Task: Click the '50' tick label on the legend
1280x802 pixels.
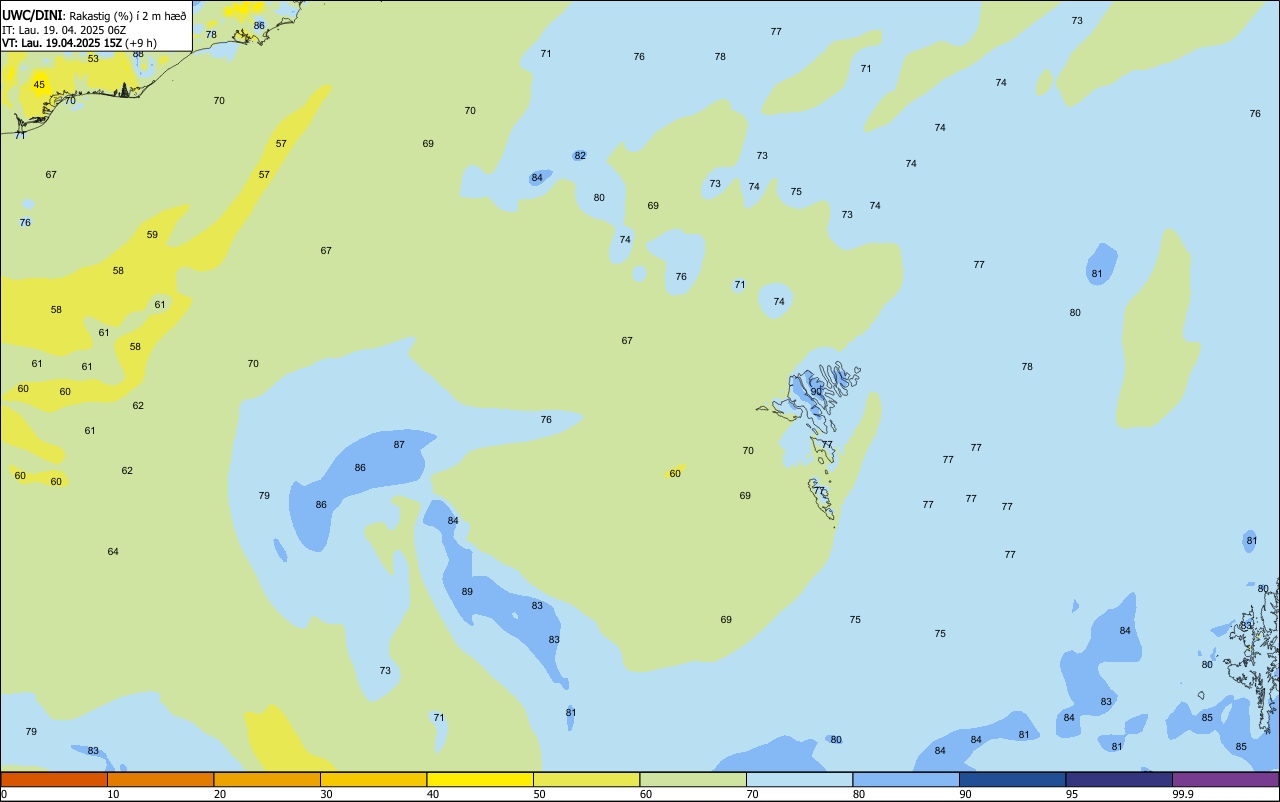Action: point(539,794)
